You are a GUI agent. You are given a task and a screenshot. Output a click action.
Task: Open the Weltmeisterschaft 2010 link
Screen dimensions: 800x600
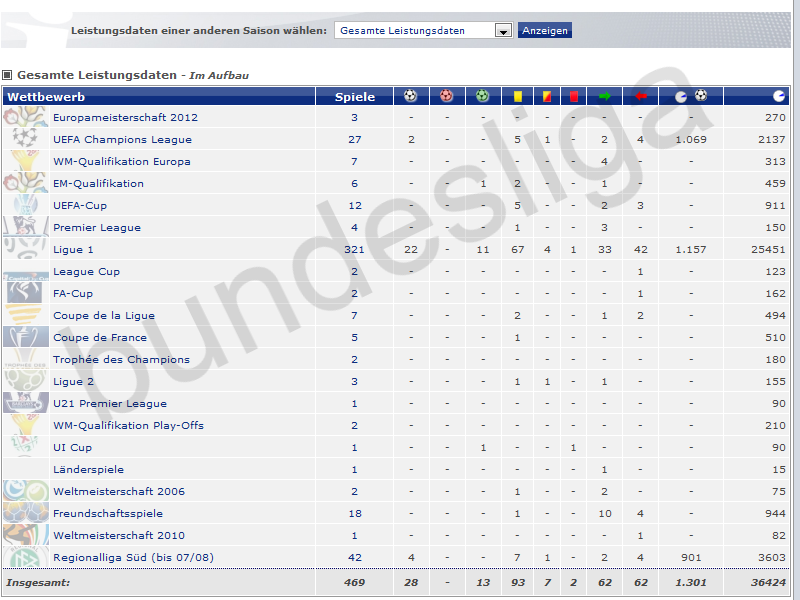point(119,535)
